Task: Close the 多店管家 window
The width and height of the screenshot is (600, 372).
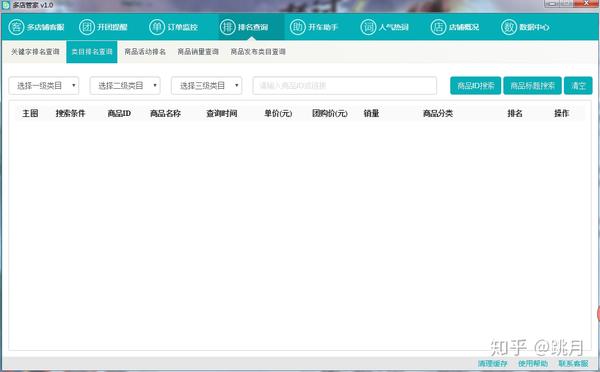Action: (587, 3)
